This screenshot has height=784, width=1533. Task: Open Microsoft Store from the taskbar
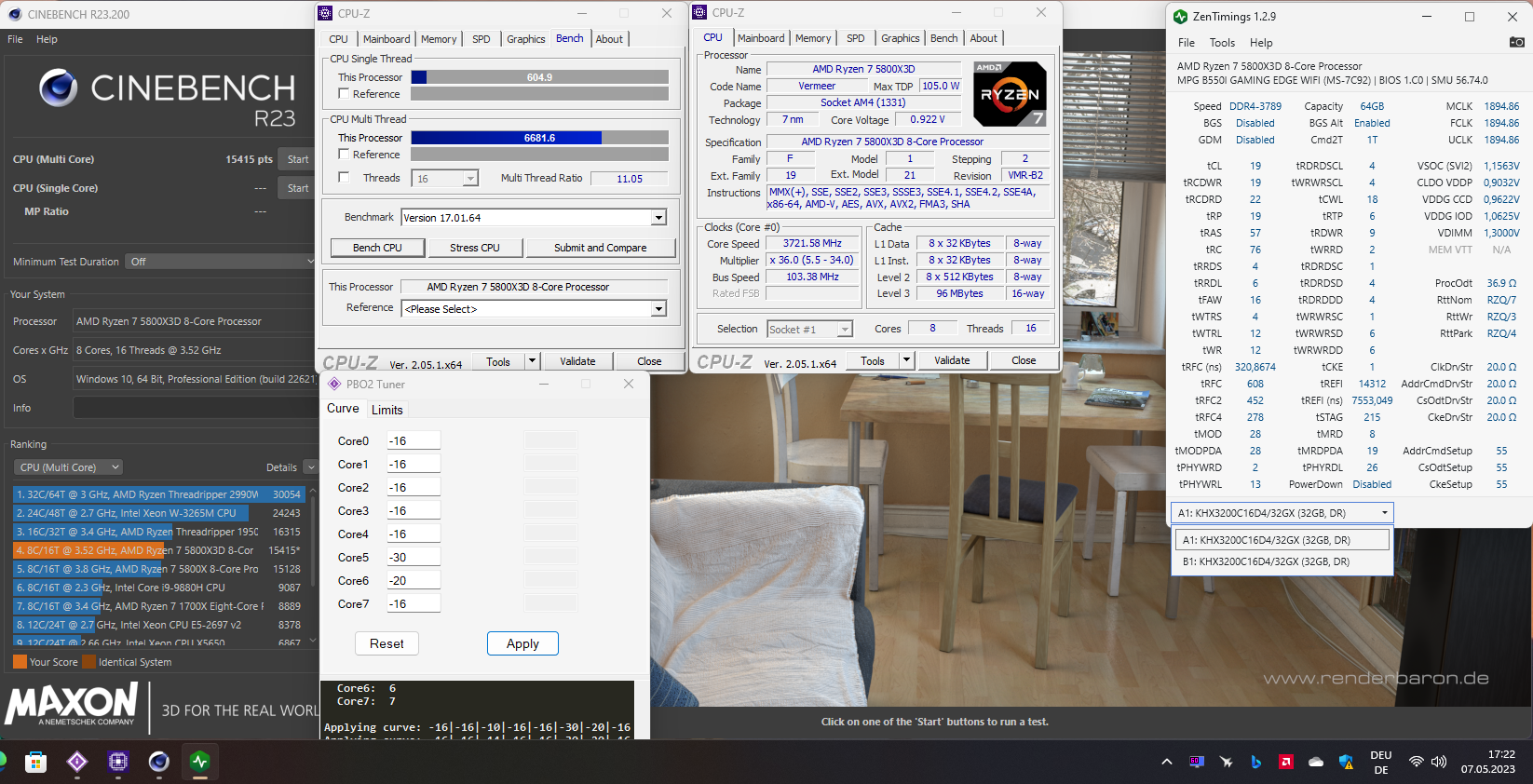coord(35,763)
